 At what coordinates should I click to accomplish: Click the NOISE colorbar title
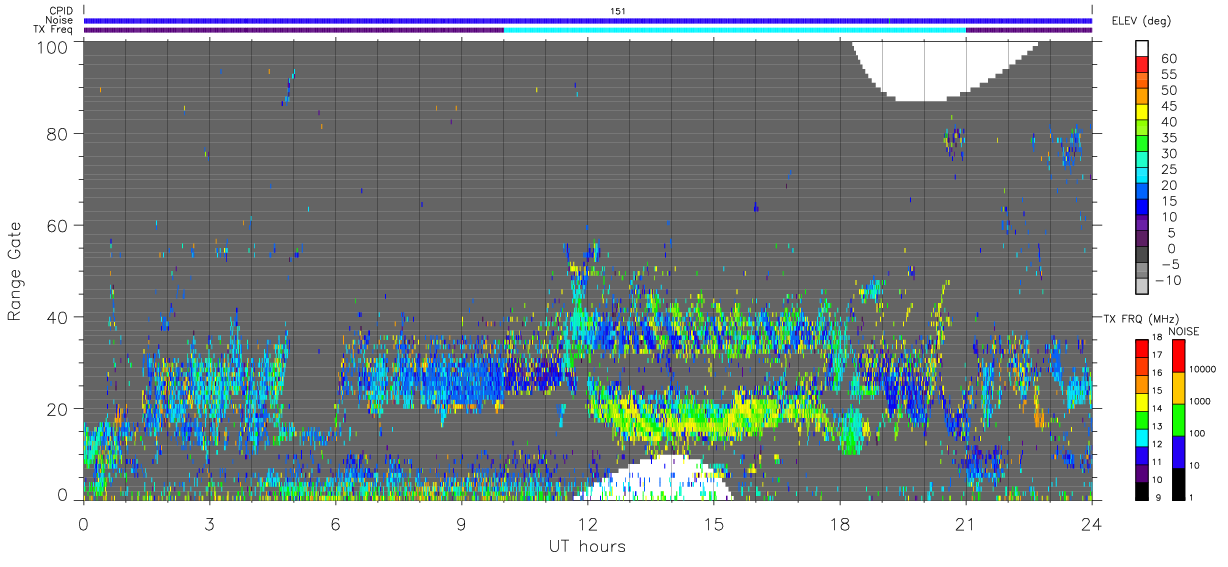pyautogui.click(x=1183, y=331)
